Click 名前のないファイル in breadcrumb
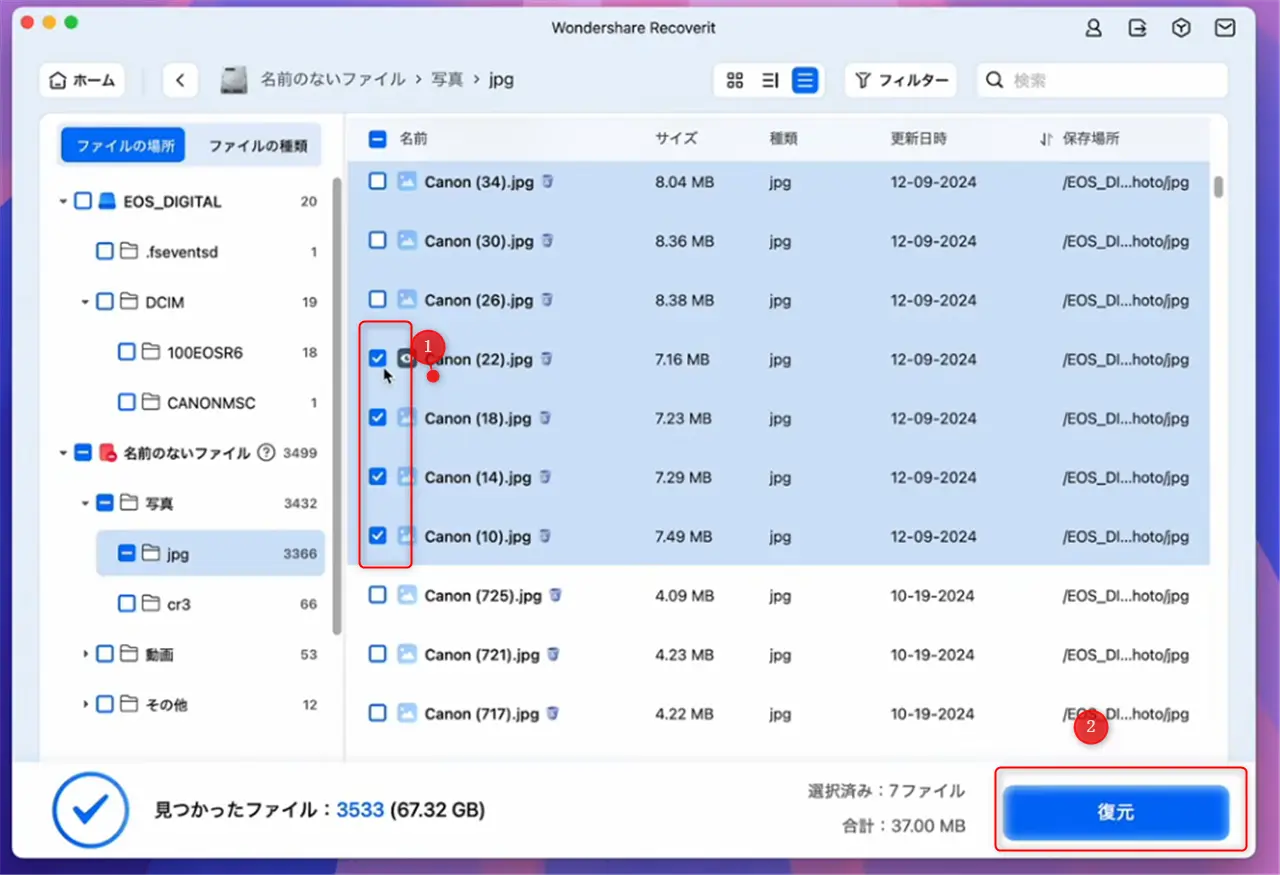 333,80
